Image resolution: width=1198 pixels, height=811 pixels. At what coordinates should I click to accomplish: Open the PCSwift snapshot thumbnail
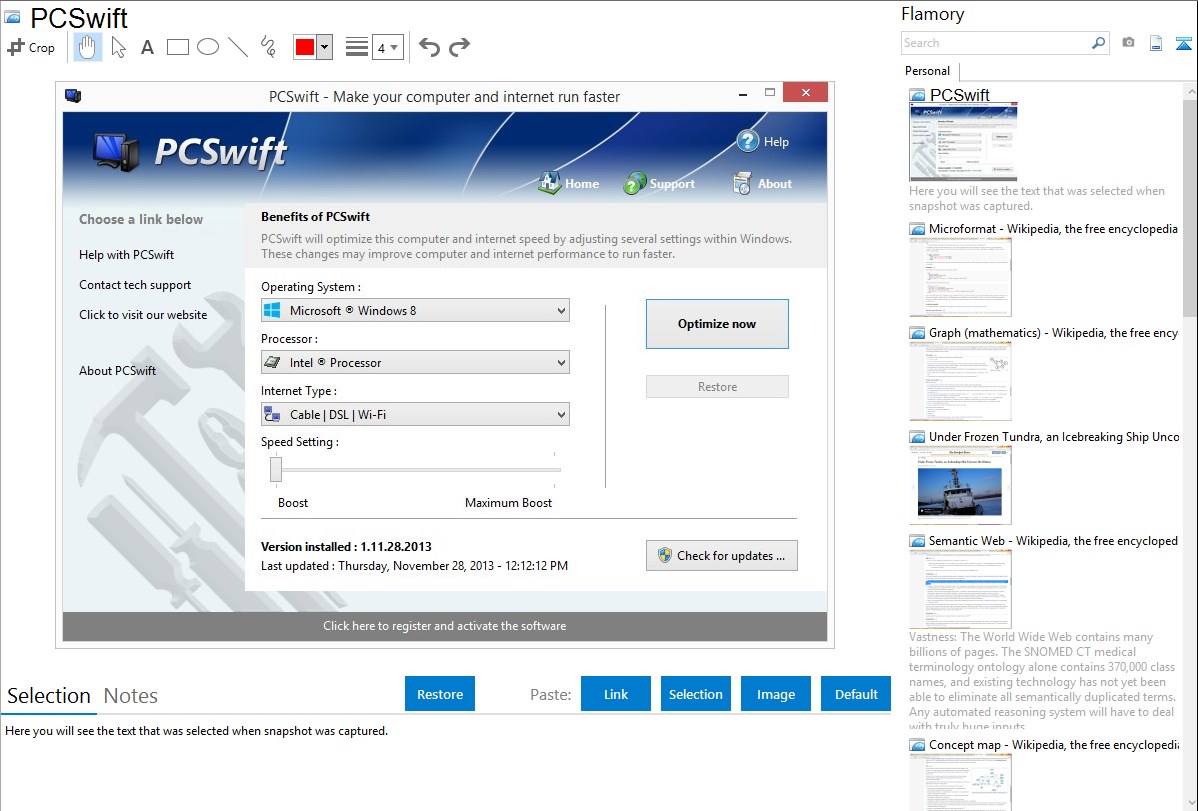[x=963, y=143]
